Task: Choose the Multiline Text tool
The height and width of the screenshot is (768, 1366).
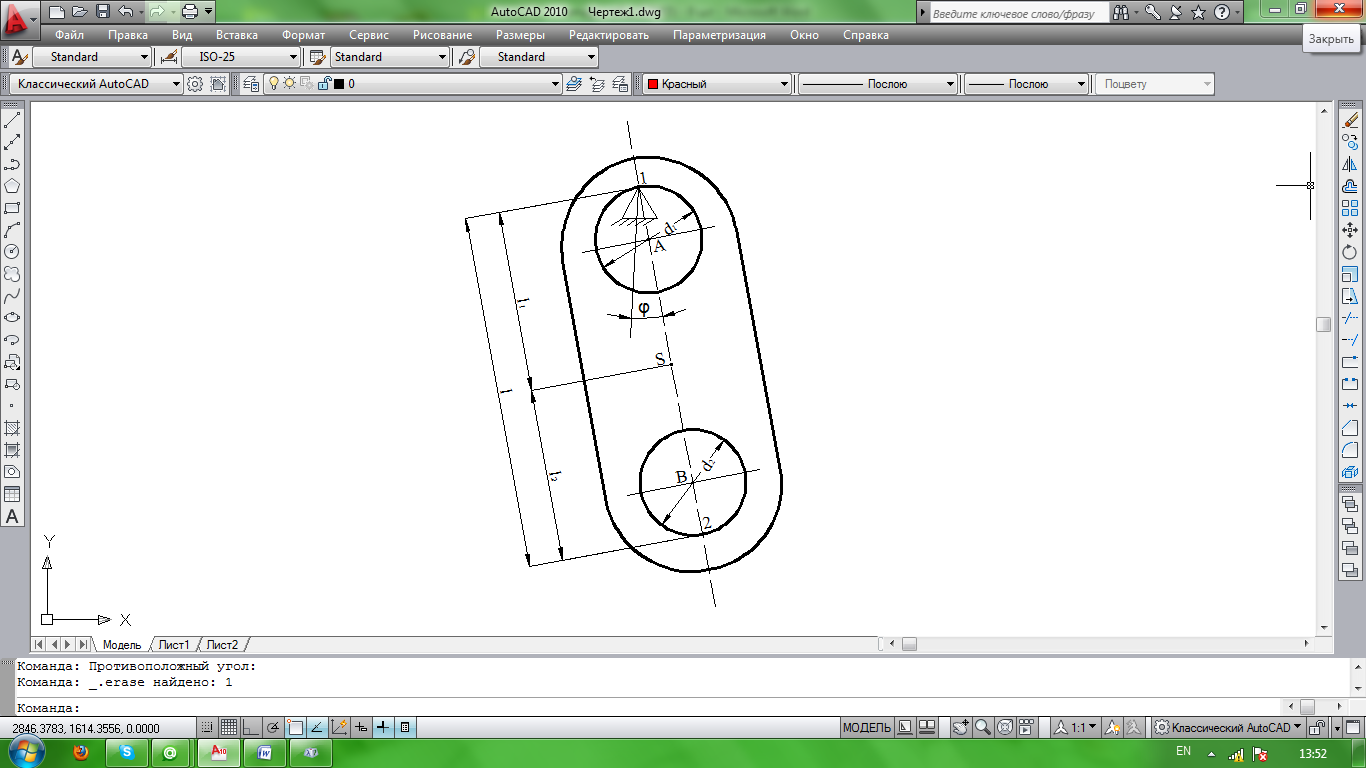Action: [x=13, y=516]
